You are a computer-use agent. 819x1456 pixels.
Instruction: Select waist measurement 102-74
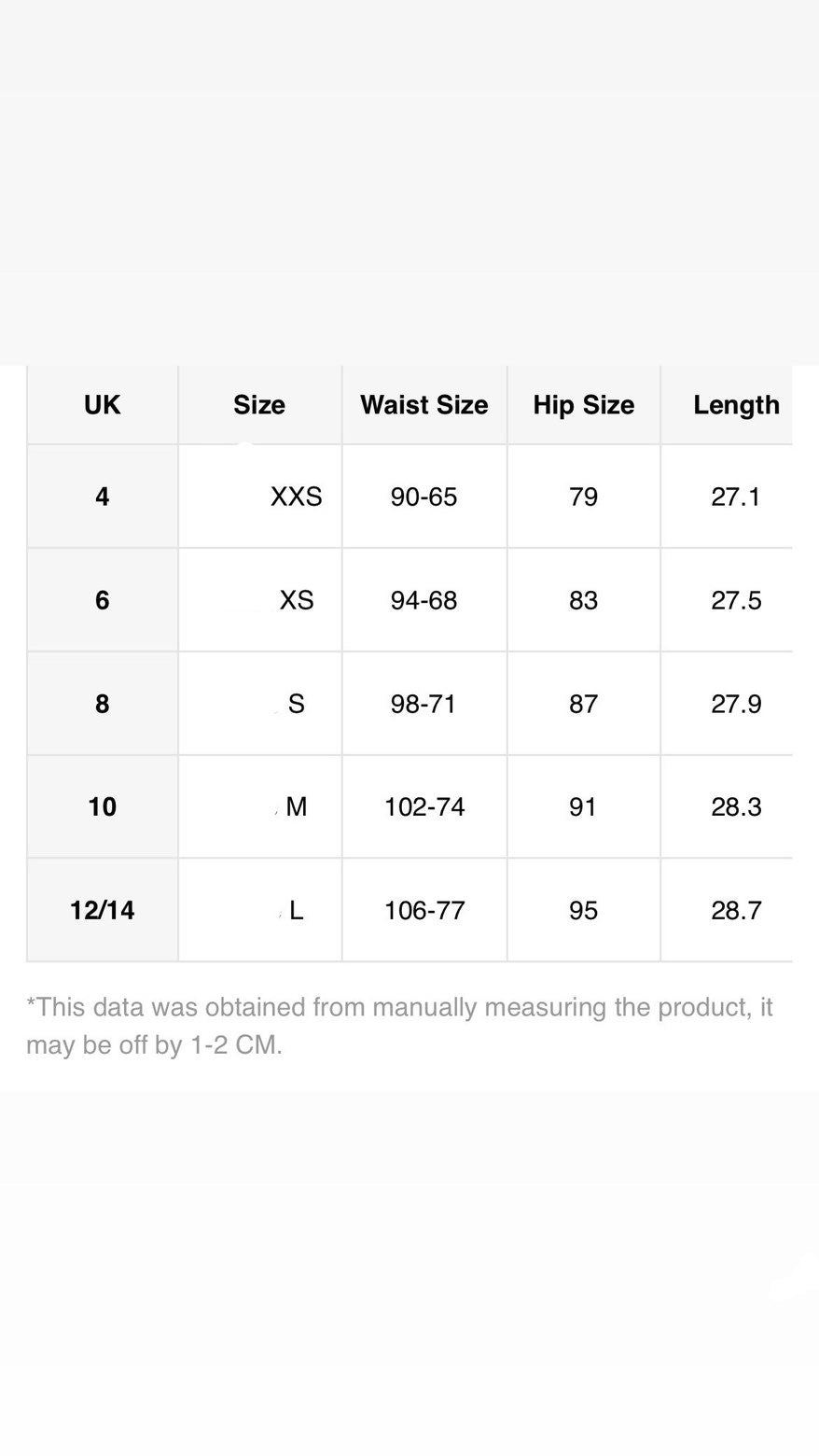424,806
